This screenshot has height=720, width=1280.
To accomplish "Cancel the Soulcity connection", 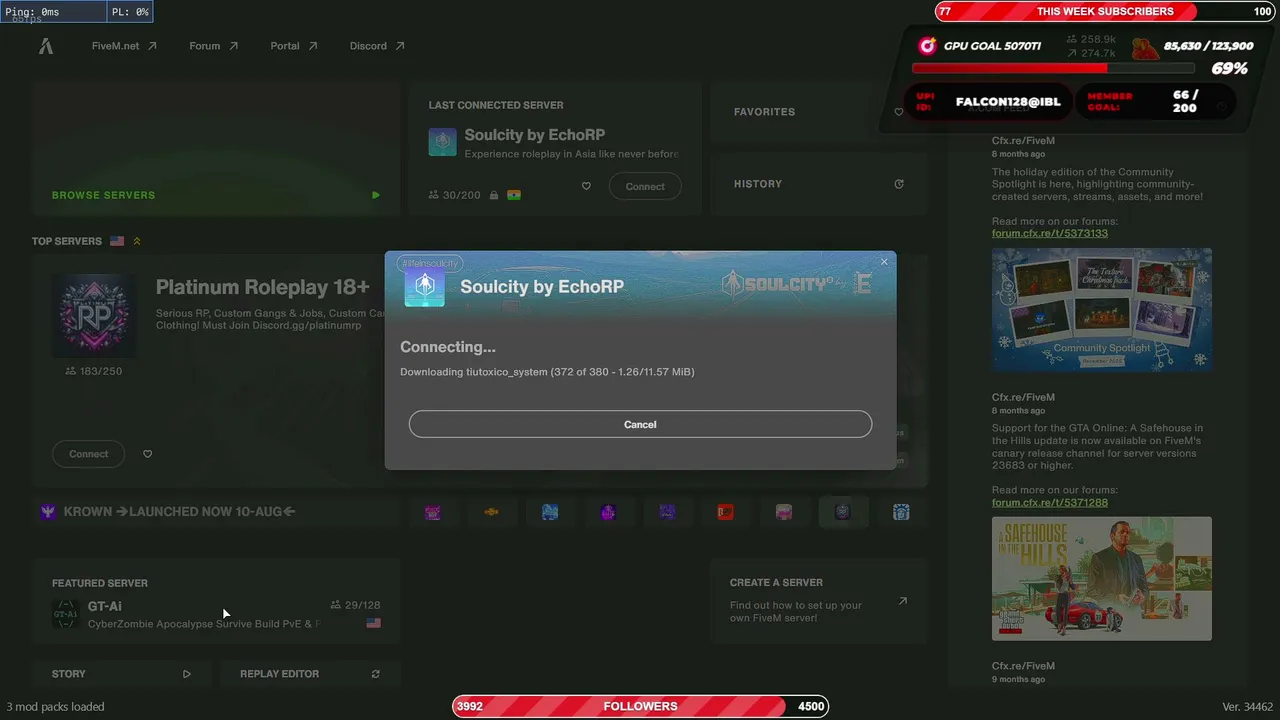I will coord(640,424).
